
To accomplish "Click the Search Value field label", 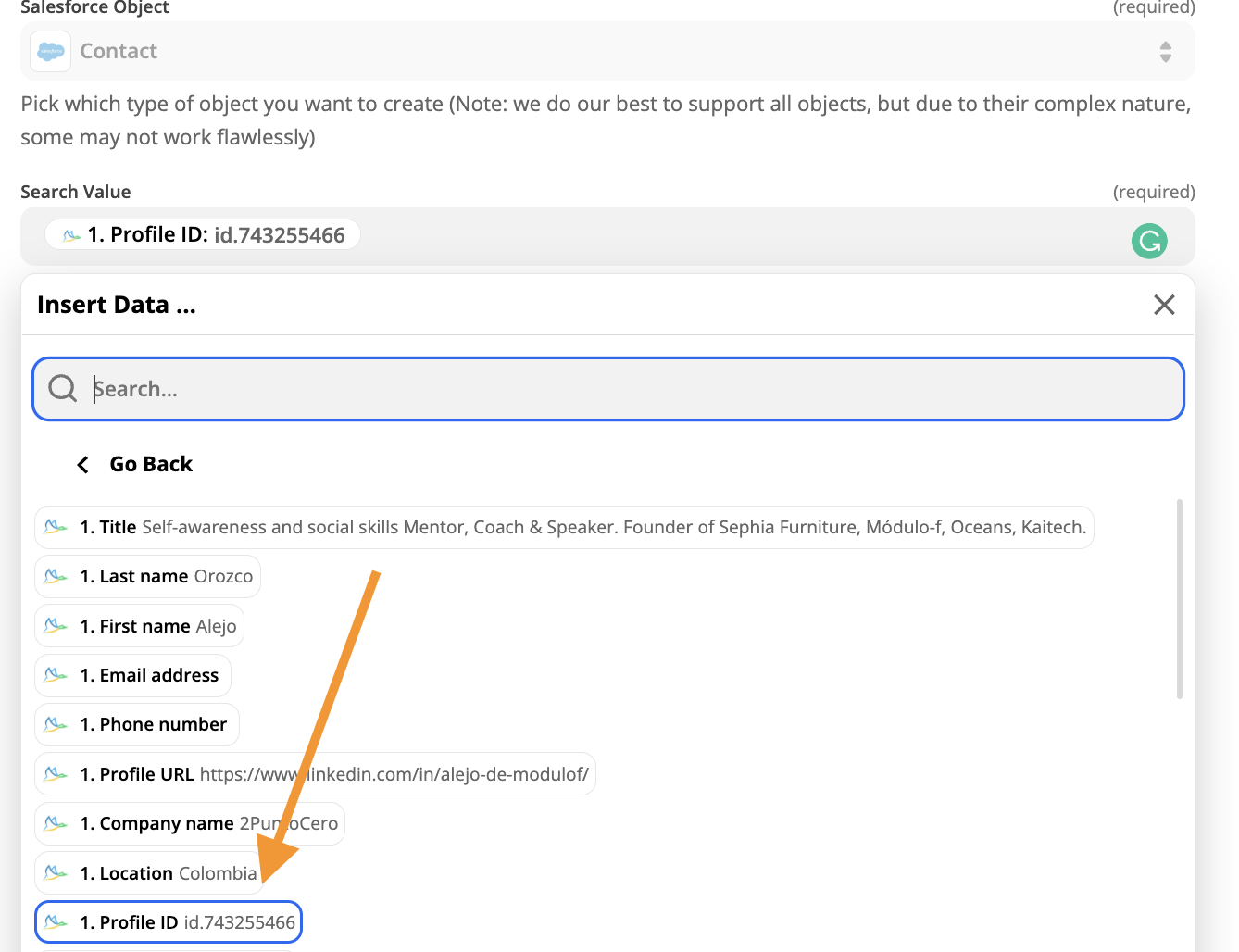I will tap(76, 192).
